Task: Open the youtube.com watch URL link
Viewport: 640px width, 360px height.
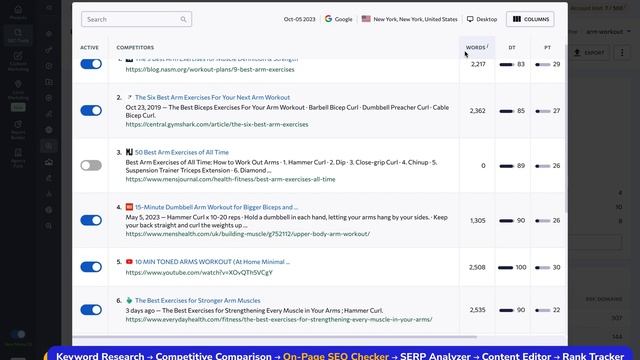Action: (x=199, y=272)
